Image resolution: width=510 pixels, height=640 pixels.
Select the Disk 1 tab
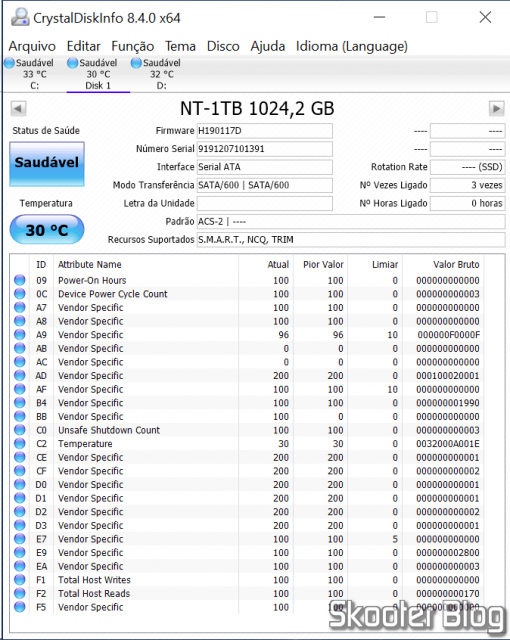pos(98,74)
